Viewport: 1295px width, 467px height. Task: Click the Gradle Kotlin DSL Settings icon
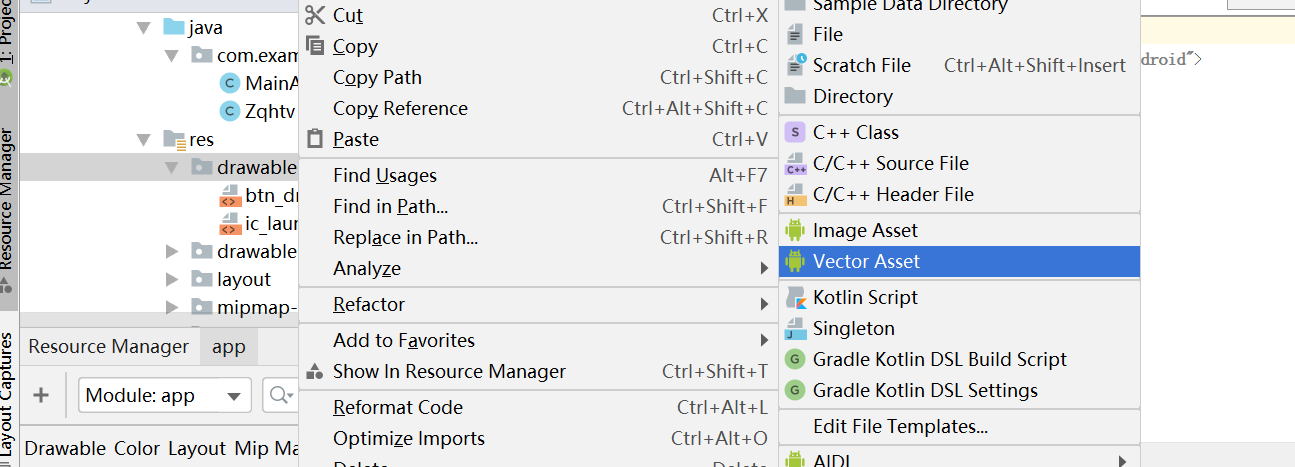pos(795,390)
